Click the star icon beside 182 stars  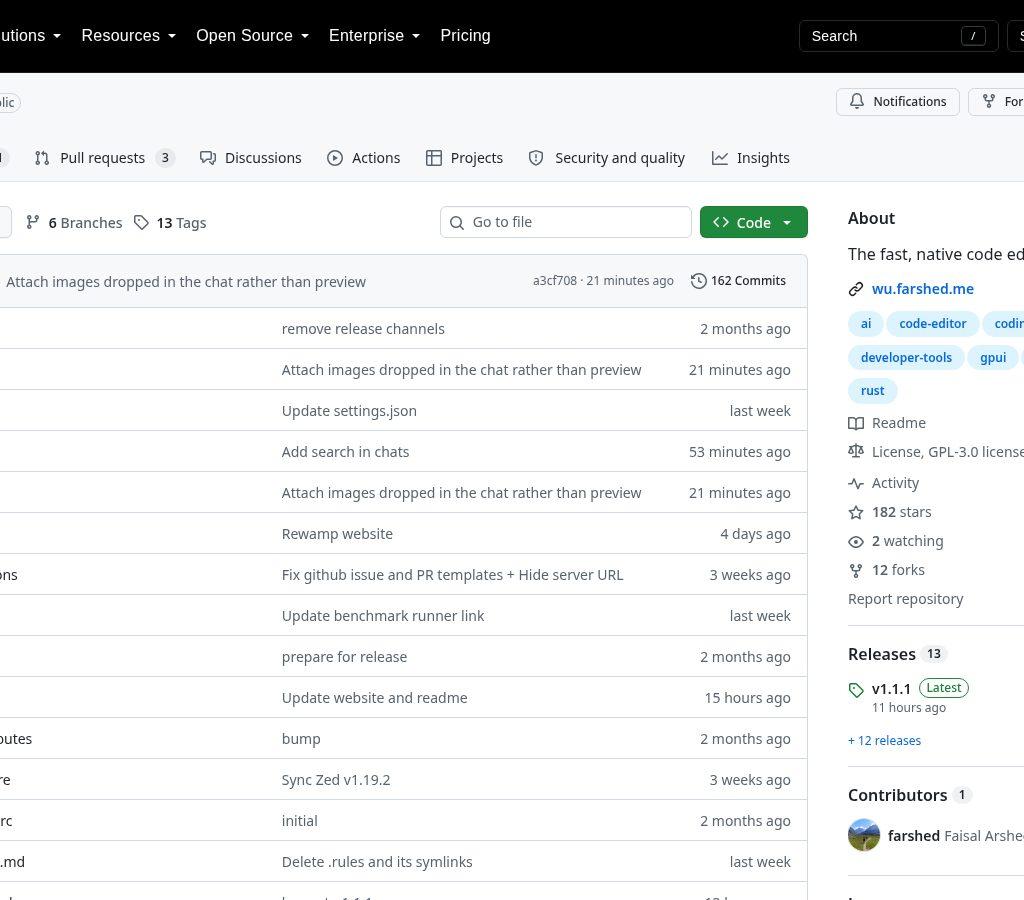pyautogui.click(x=856, y=513)
